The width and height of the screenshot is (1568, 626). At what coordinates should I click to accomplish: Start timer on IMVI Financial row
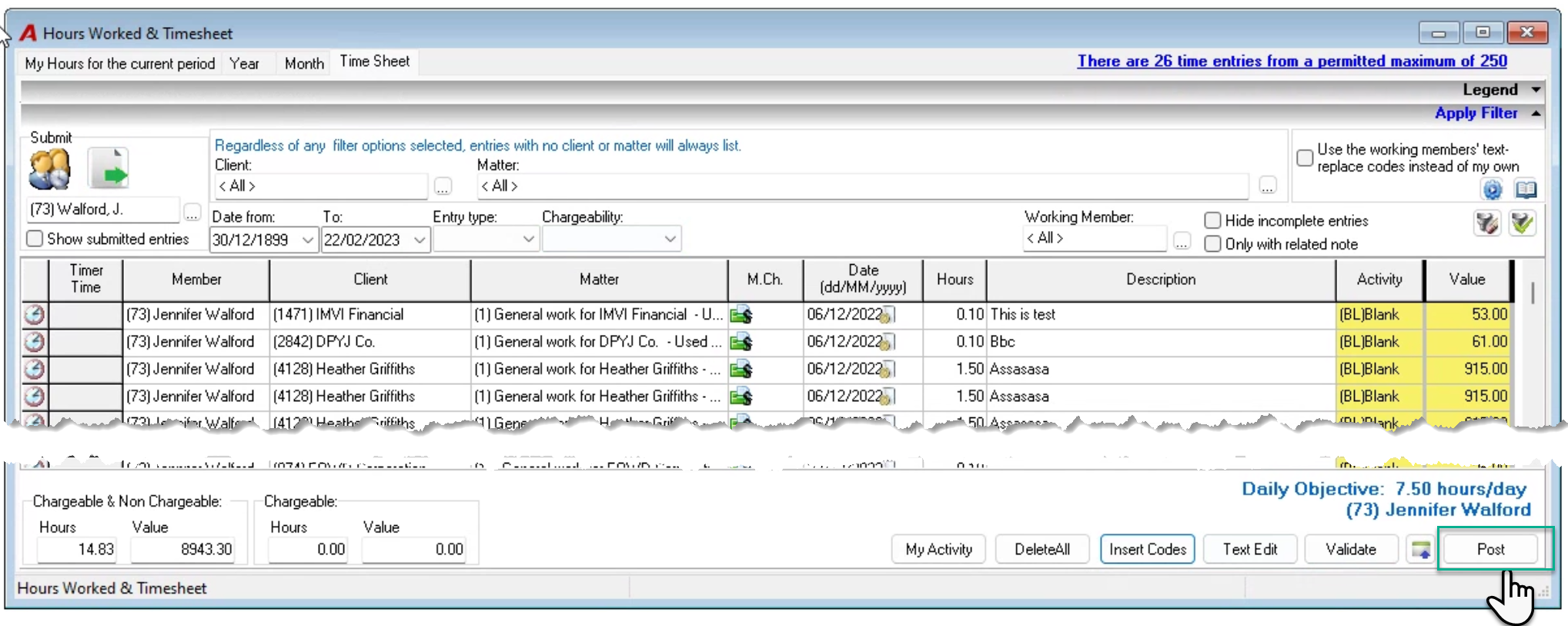point(35,314)
